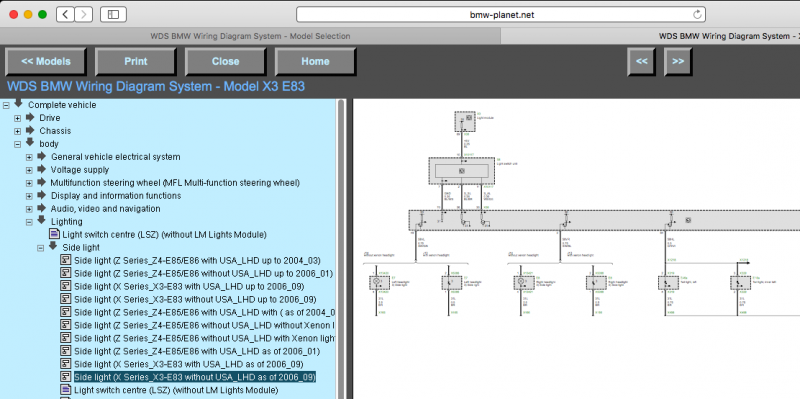Toggle the Safari sidebar button
800x399 pixels.
(x=113, y=14)
